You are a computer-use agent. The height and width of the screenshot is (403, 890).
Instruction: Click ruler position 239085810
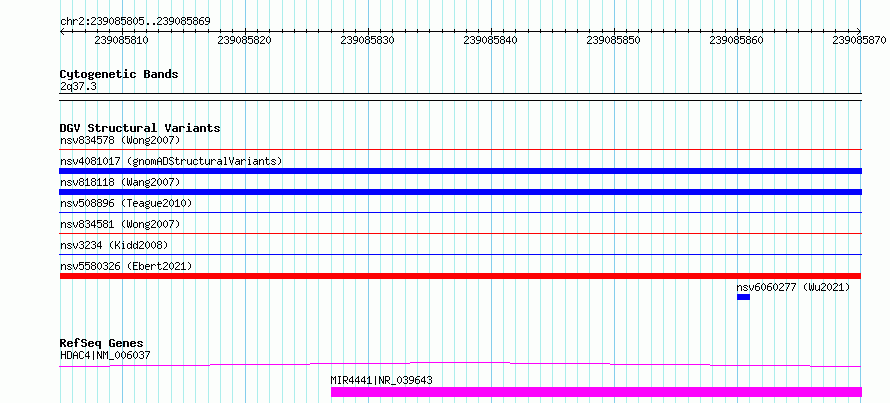point(122,40)
